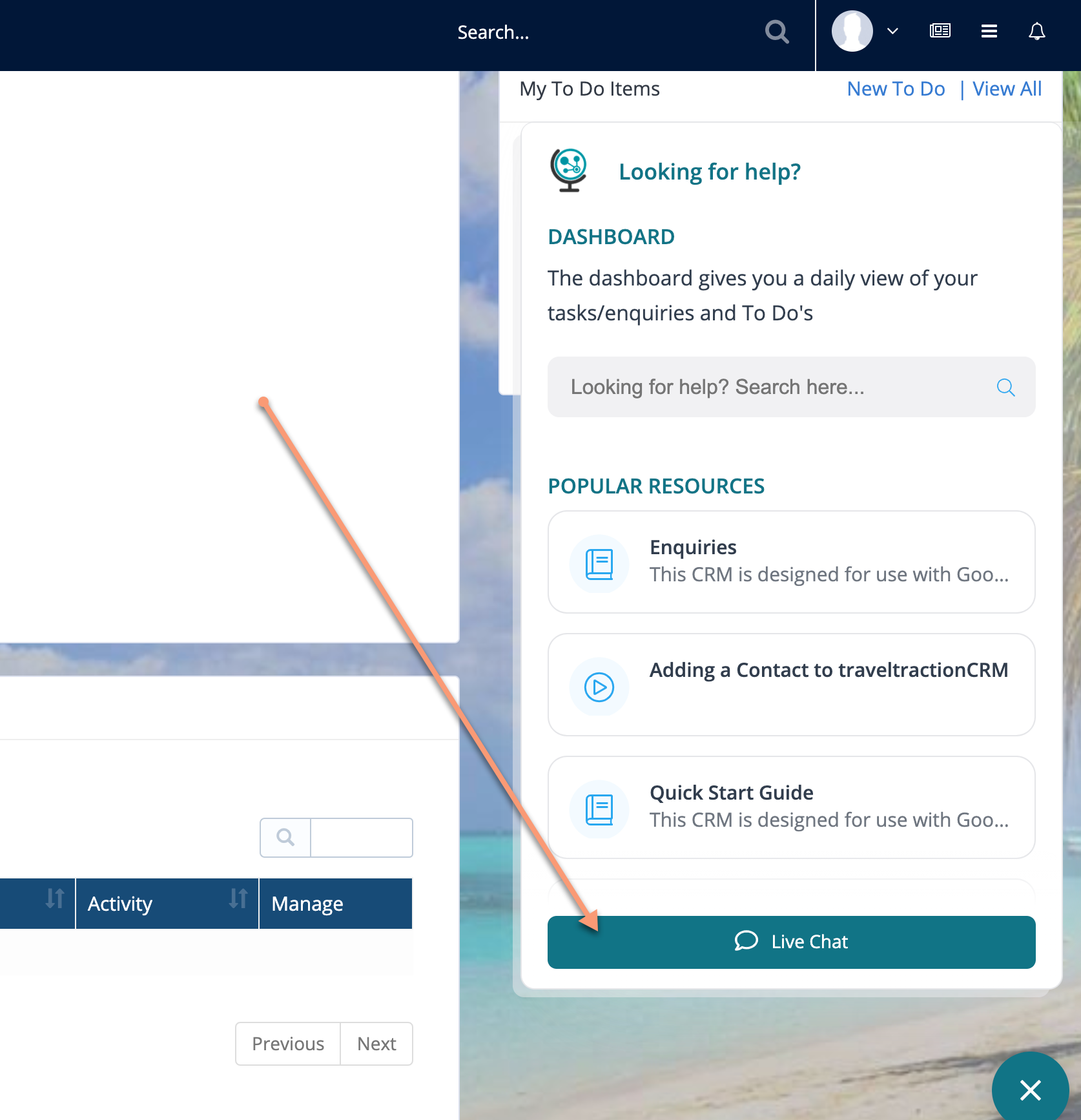Start a Live Chat session
The width and height of the screenshot is (1081, 1120).
(x=791, y=942)
